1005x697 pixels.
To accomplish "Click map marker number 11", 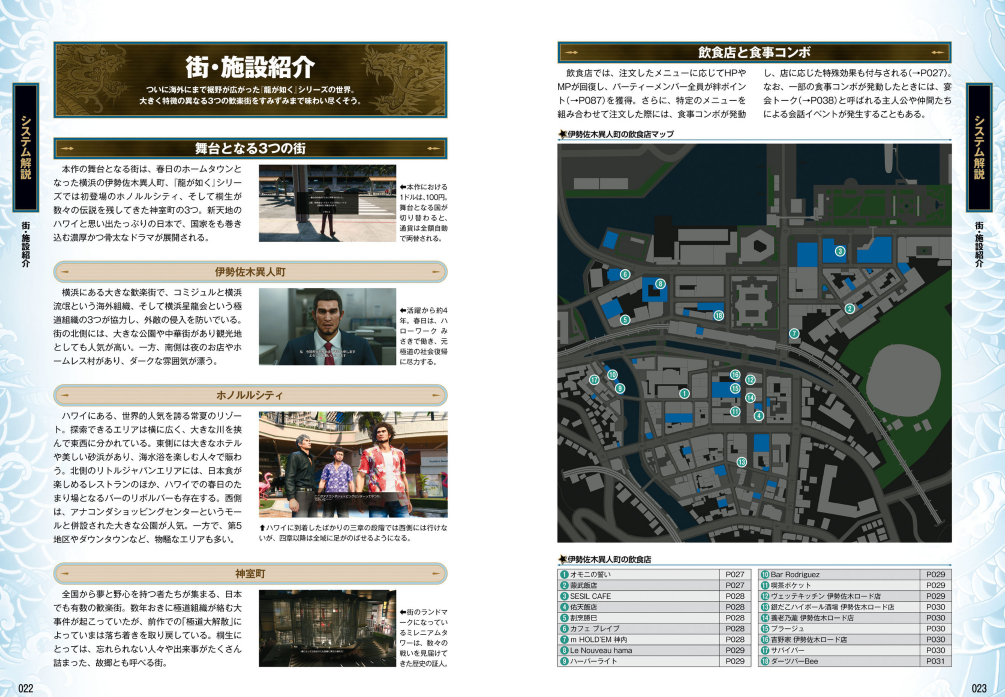I will pyautogui.click(x=735, y=412).
